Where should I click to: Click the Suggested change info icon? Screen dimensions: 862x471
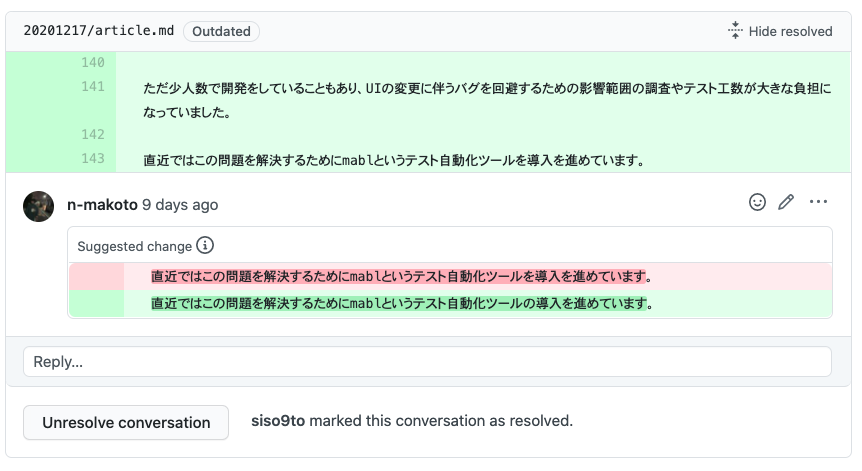205,245
